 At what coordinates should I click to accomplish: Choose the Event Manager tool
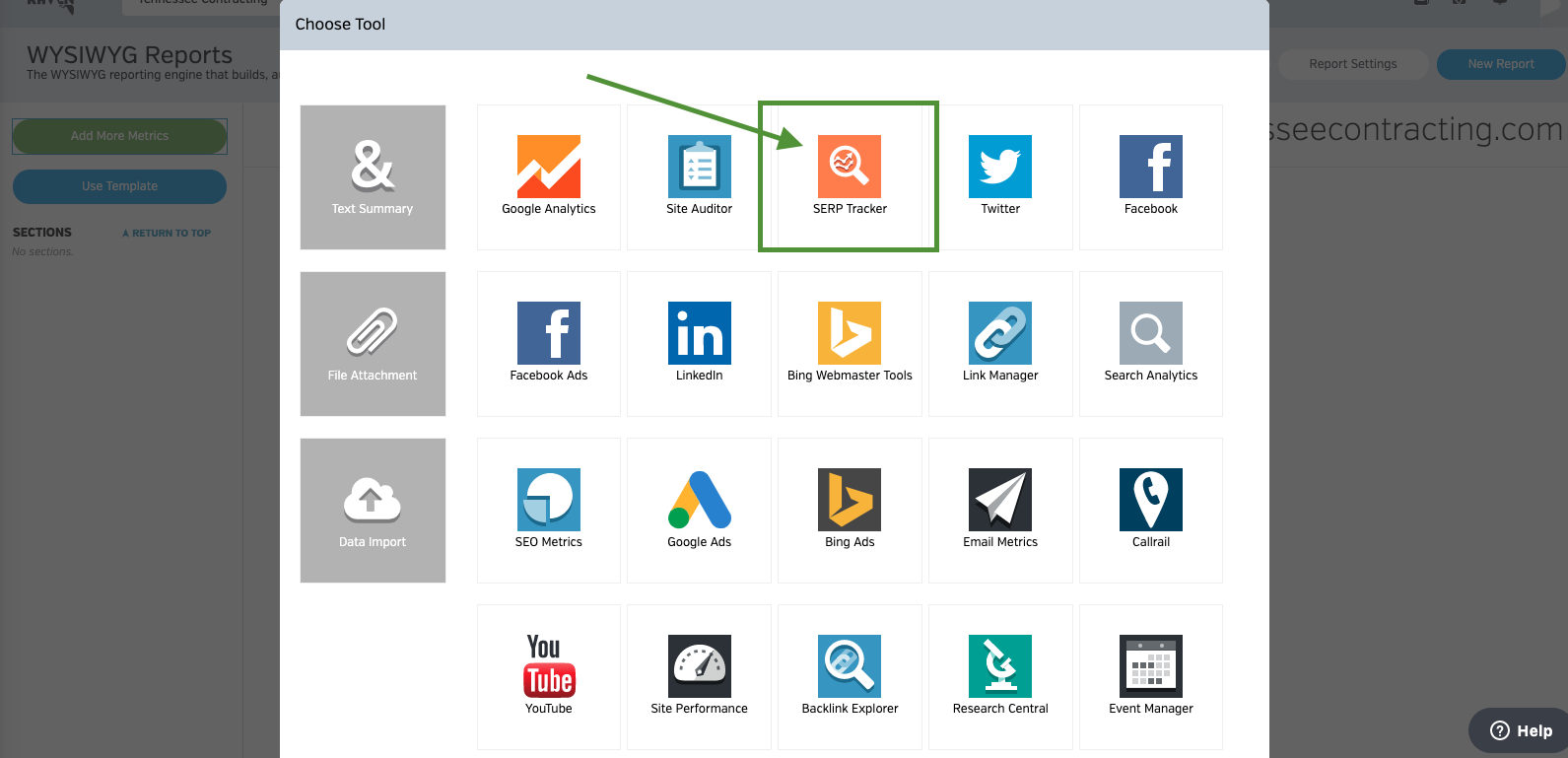[1151, 677]
